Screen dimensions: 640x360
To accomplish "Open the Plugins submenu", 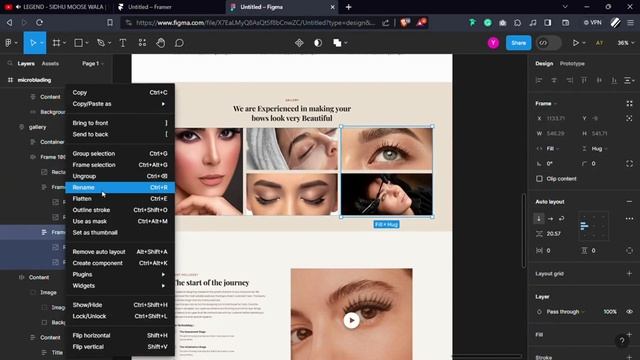I will click(120, 274).
